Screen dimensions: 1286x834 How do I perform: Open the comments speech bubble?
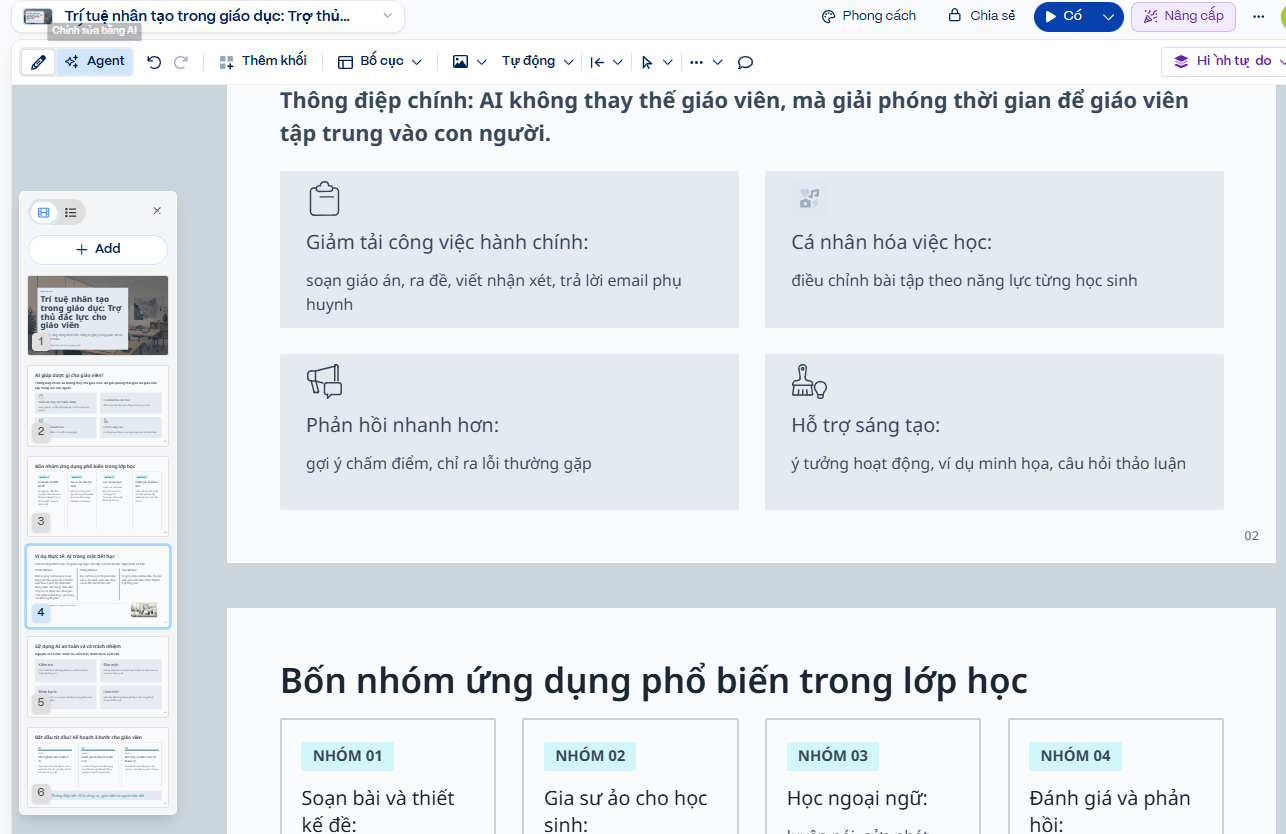tap(745, 62)
